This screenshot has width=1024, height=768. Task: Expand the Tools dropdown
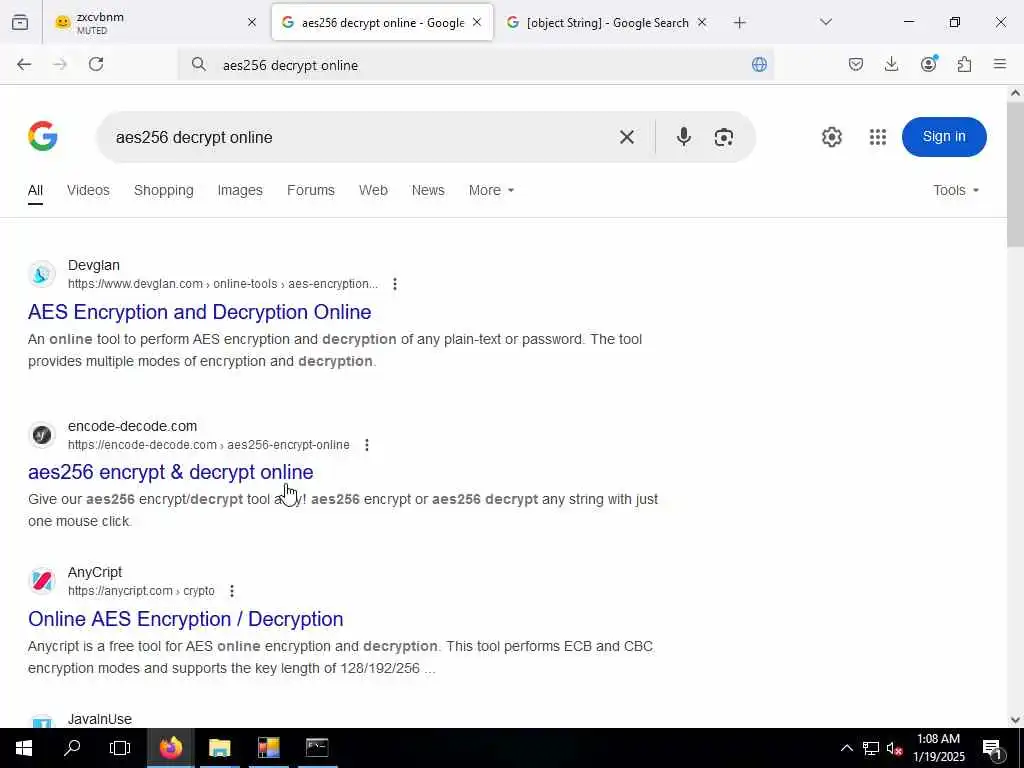[x=956, y=190]
